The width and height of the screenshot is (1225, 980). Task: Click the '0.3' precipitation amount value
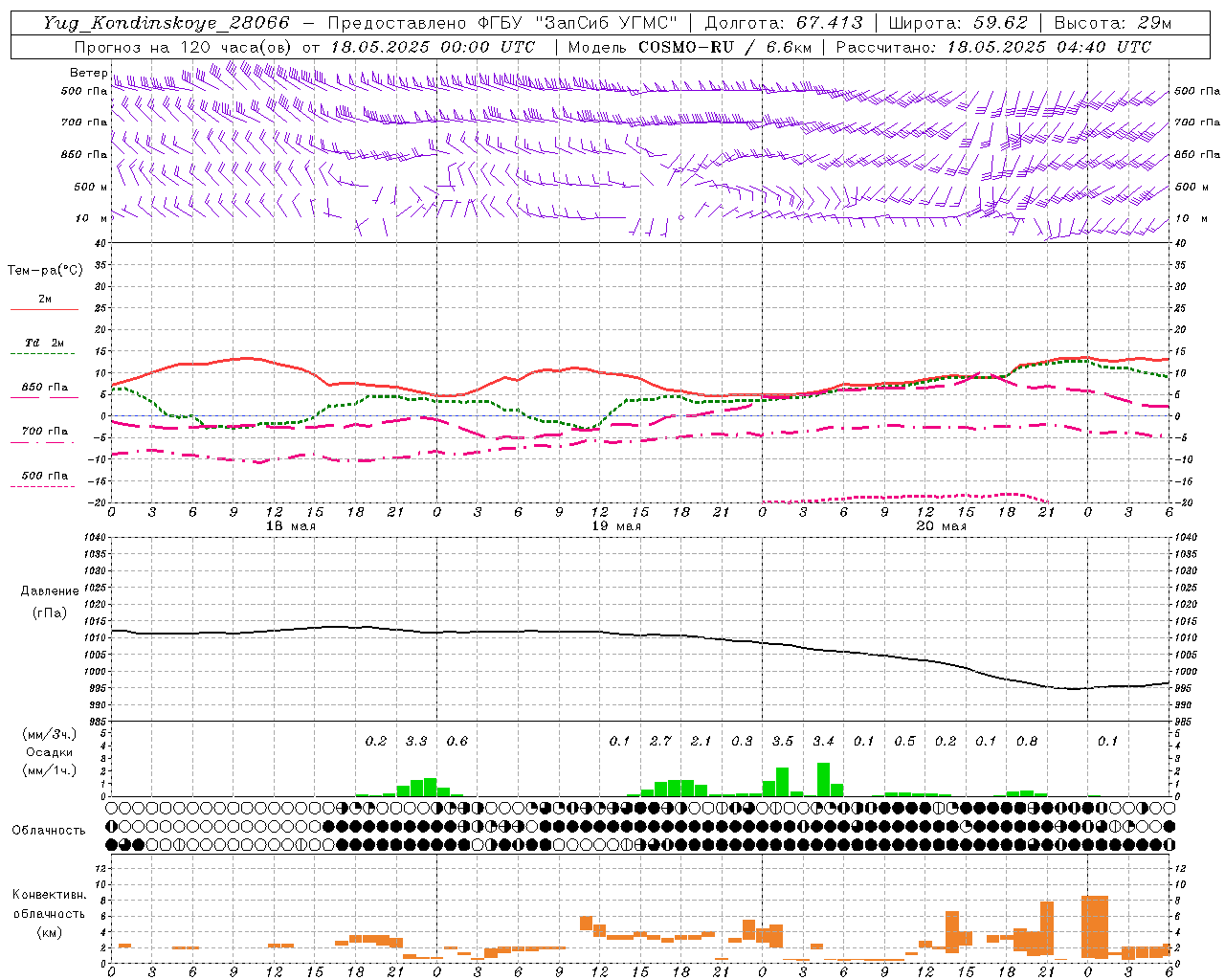(742, 742)
